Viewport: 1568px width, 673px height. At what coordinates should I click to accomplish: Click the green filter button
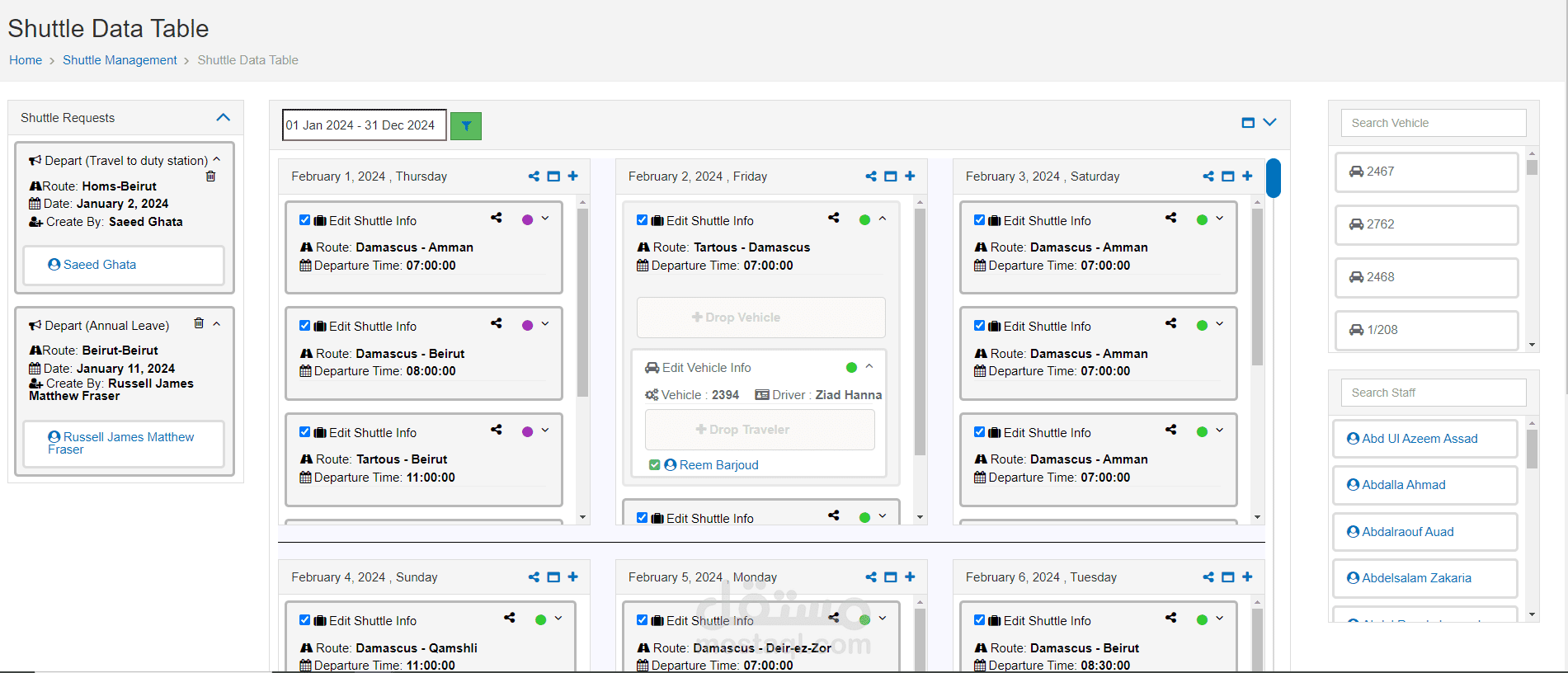(466, 125)
